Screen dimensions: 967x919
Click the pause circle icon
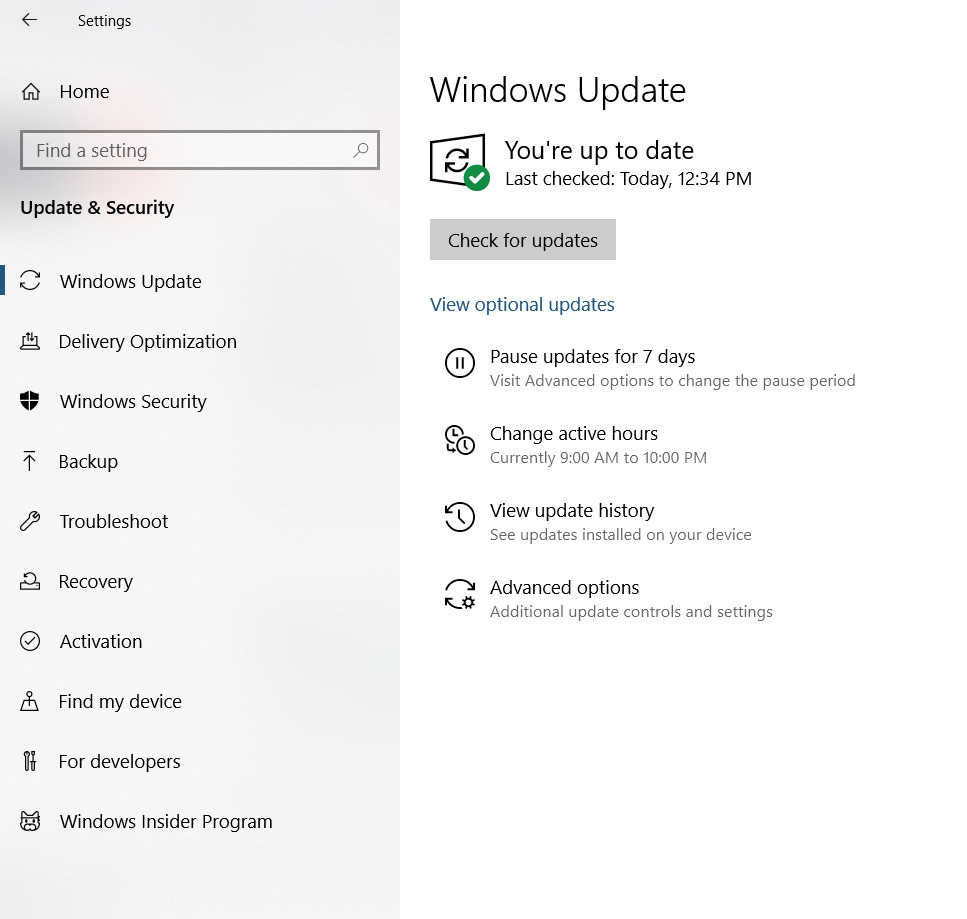[459, 363]
